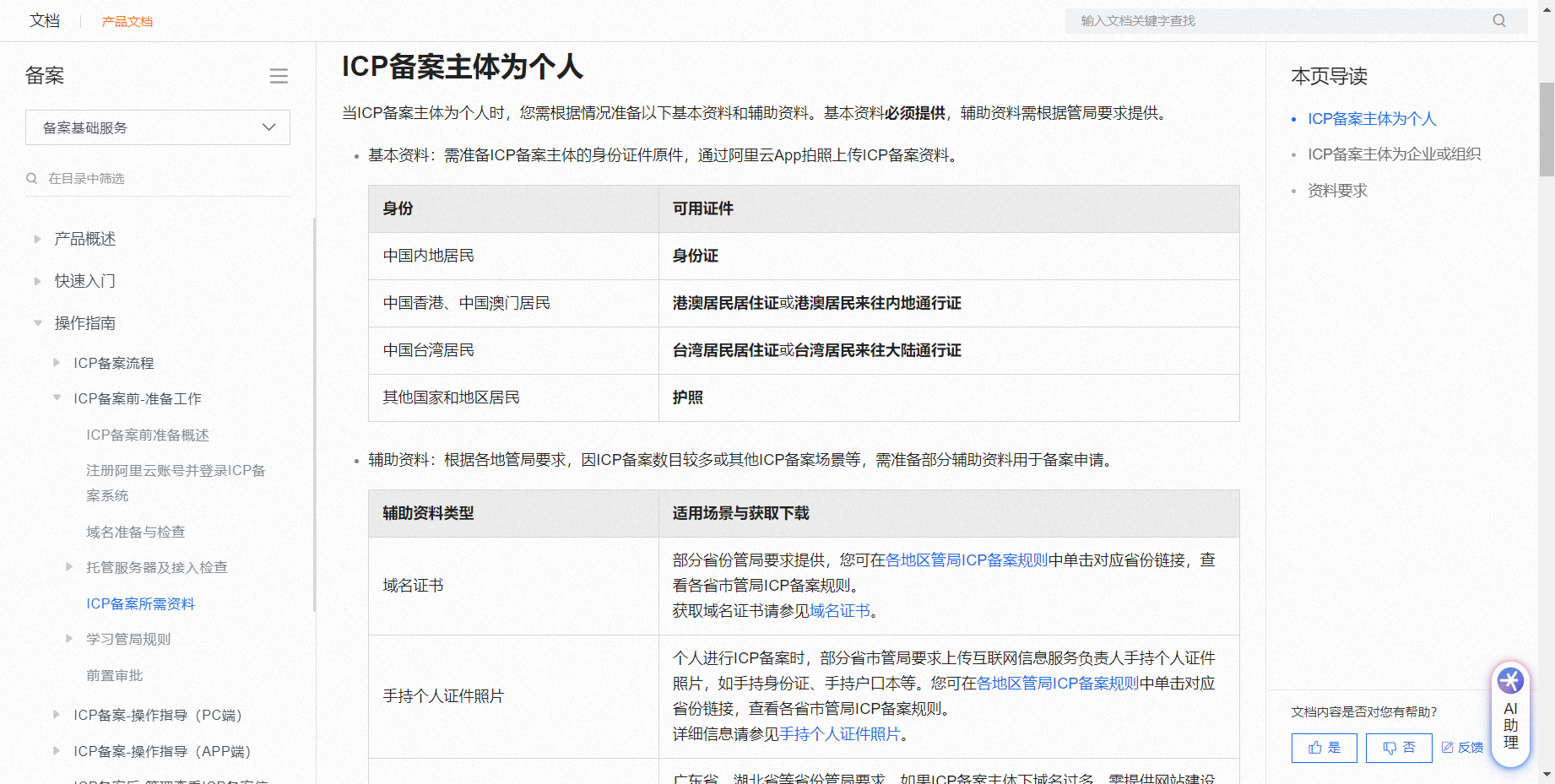The image size is (1555, 784).
Task: Open the 手持个人证件照片 detail link
Action: 840,734
